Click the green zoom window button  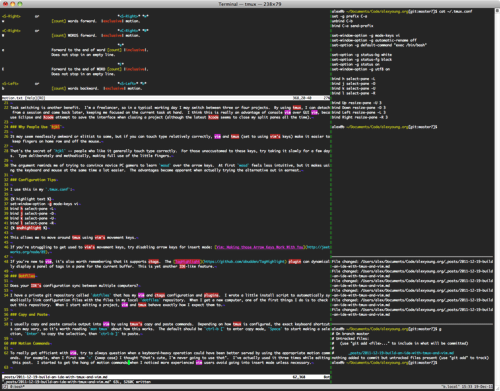coord(20,4)
